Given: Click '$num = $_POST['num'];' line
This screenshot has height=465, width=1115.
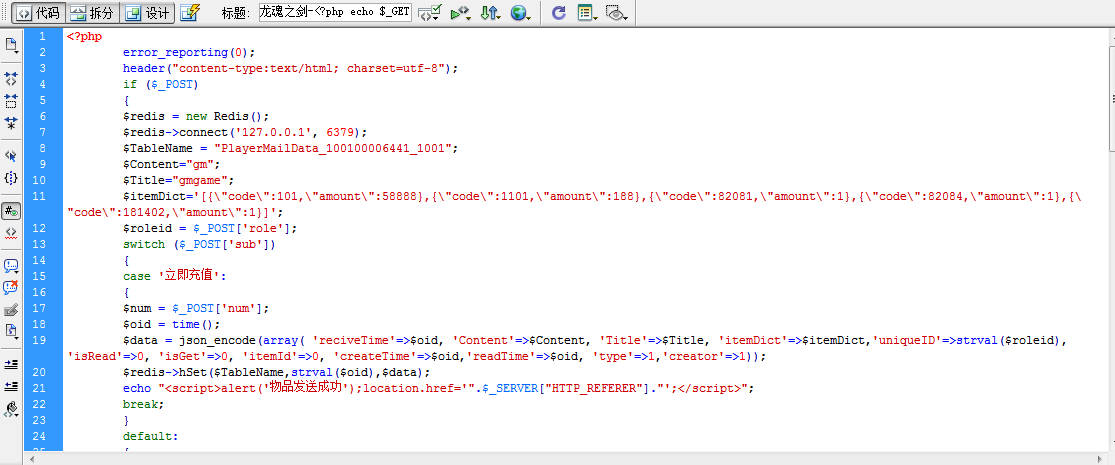Looking at the screenshot, I should (x=196, y=309).
